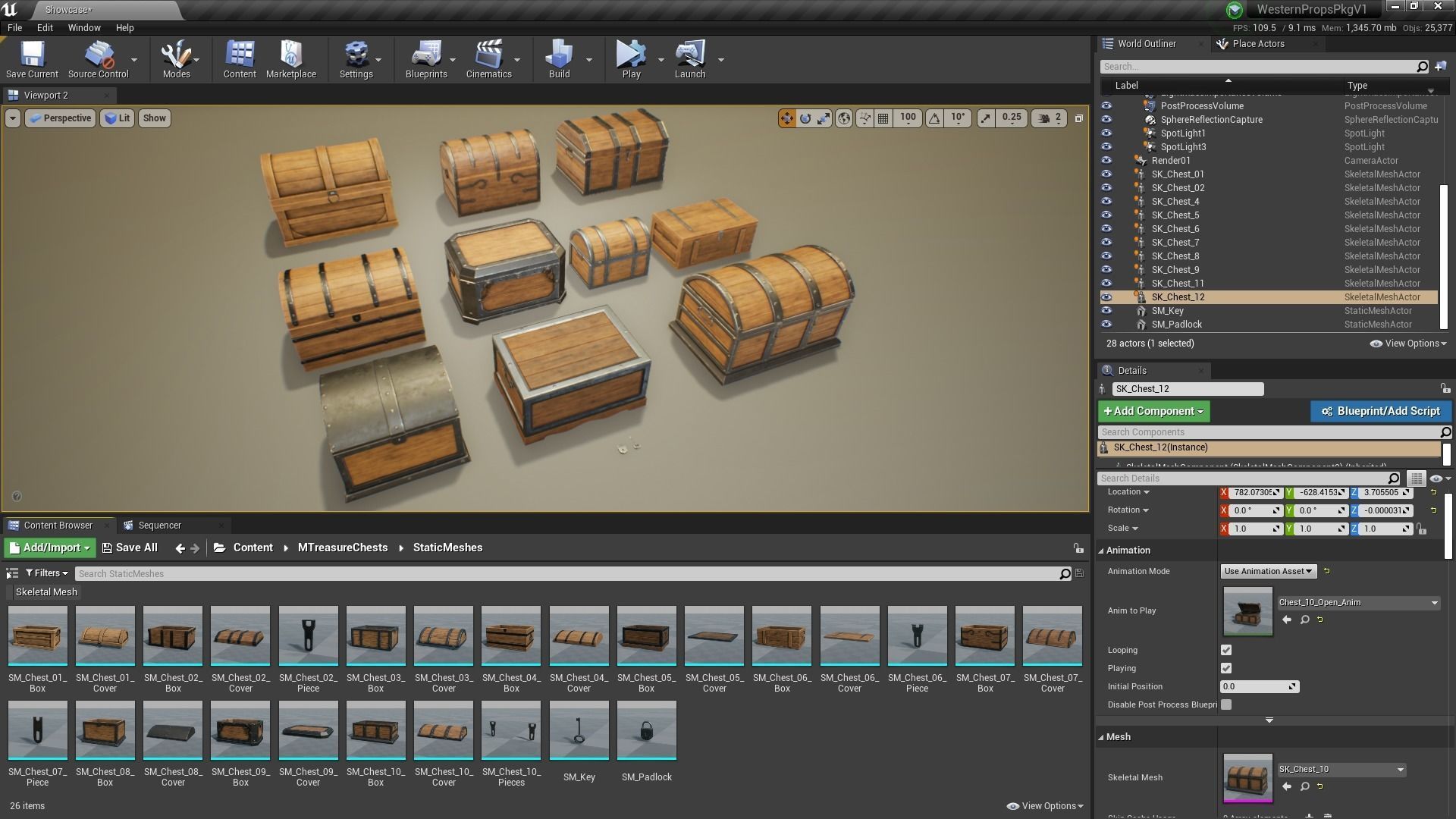The width and height of the screenshot is (1456, 819).
Task: Hide the Render01 camera actor
Action: [x=1106, y=161]
